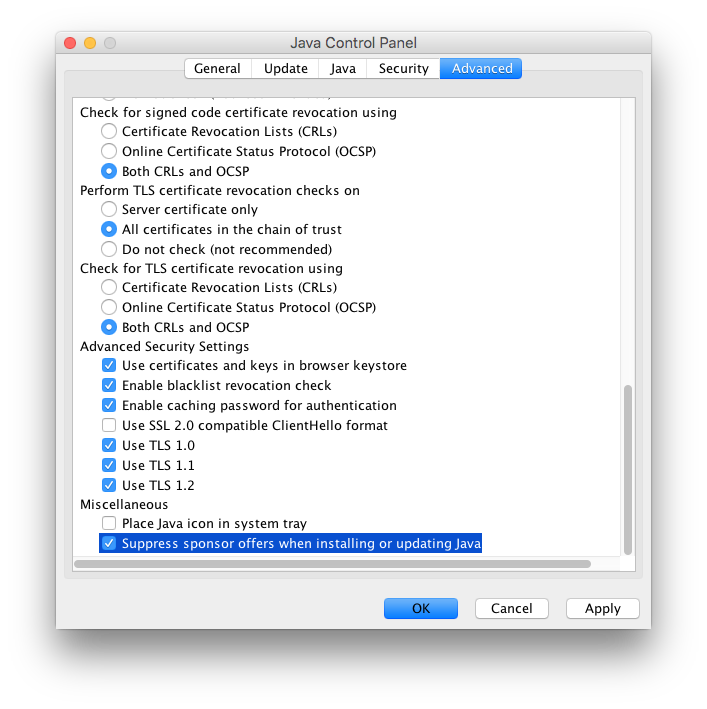
Task: Click the Apply button
Action: [603, 608]
